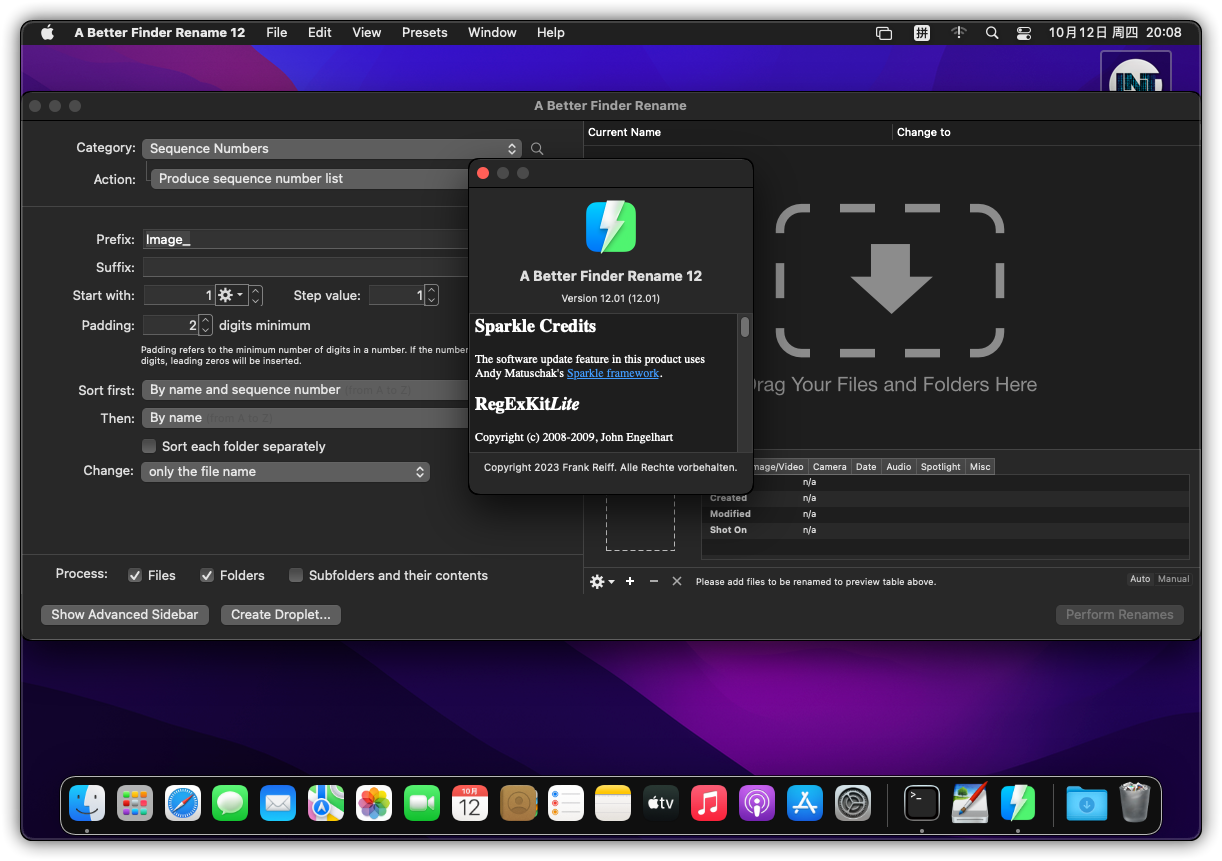The image size is (1222, 861).
Task: Switch preview mode to Manual
Action: (1173, 579)
